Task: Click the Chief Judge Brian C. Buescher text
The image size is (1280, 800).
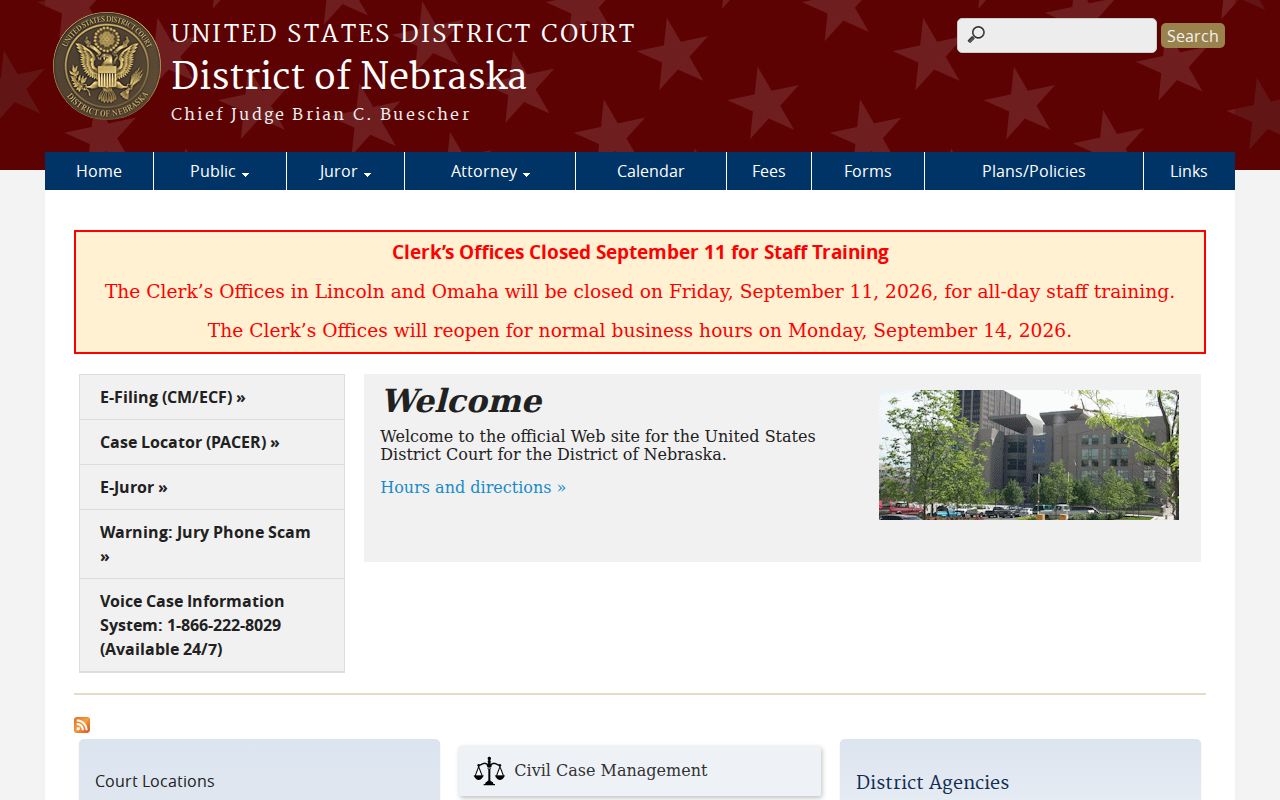Action: coord(321,114)
